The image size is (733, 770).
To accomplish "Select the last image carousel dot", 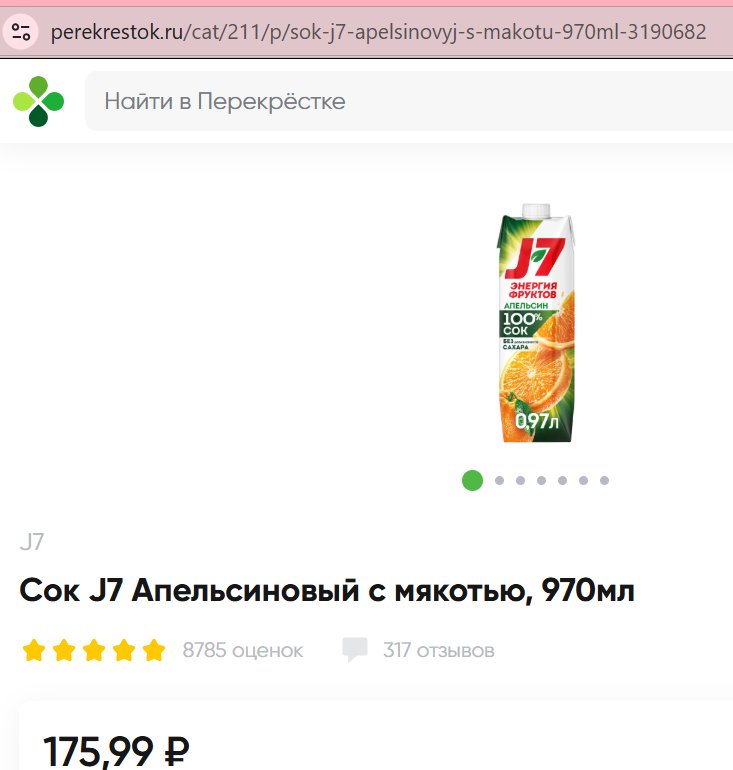I will point(604,480).
